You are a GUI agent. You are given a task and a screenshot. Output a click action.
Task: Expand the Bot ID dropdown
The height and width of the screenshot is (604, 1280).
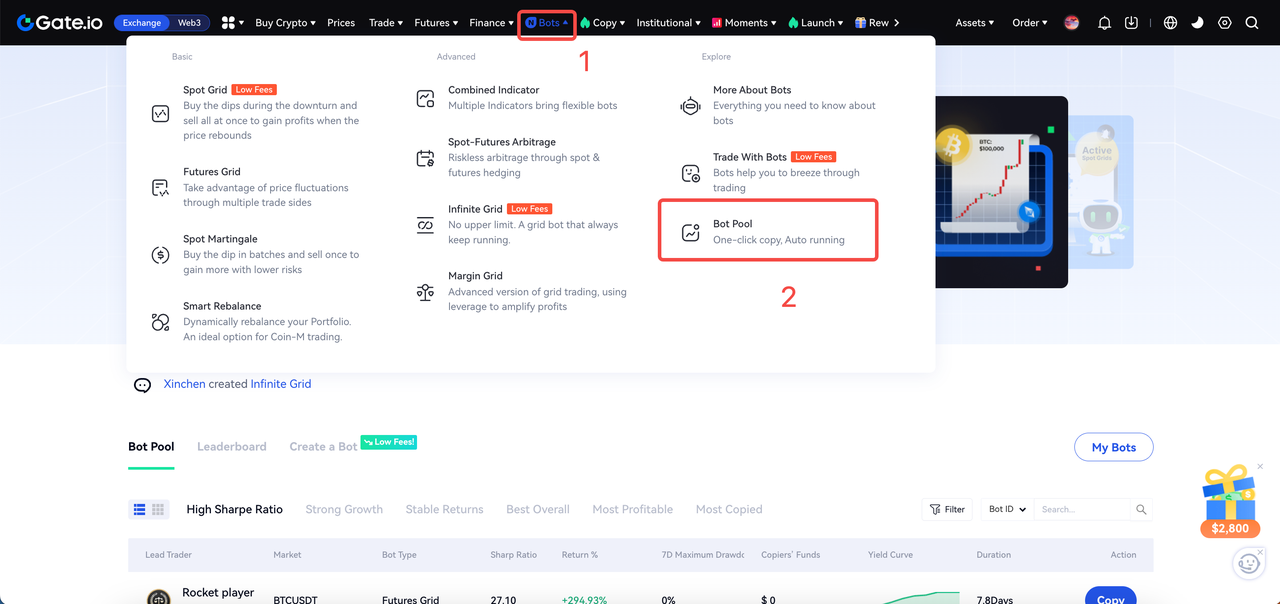click(x=1007, y=510)
